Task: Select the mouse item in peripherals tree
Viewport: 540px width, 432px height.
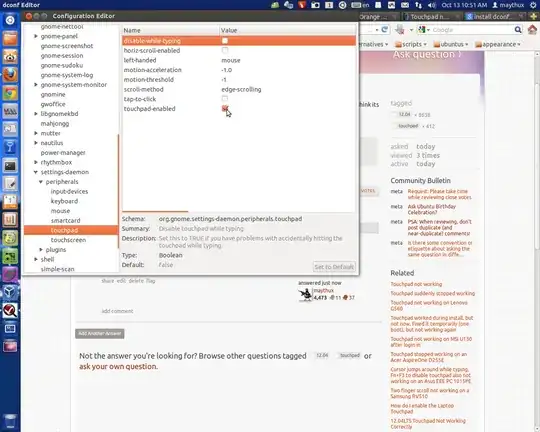Action: tap(60, 211)
